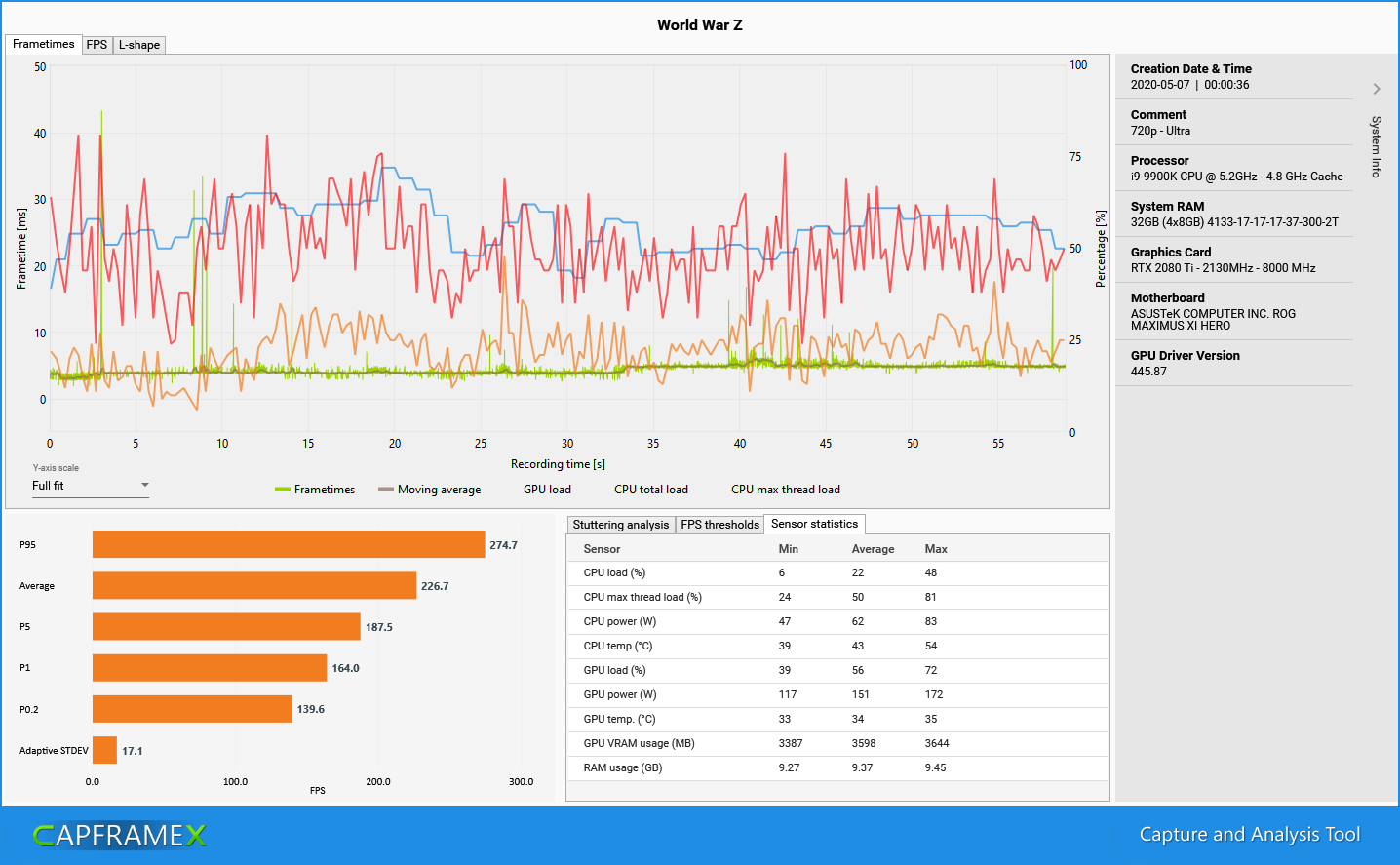Click GPU VRAM usage (MB) row

point(837,743)
